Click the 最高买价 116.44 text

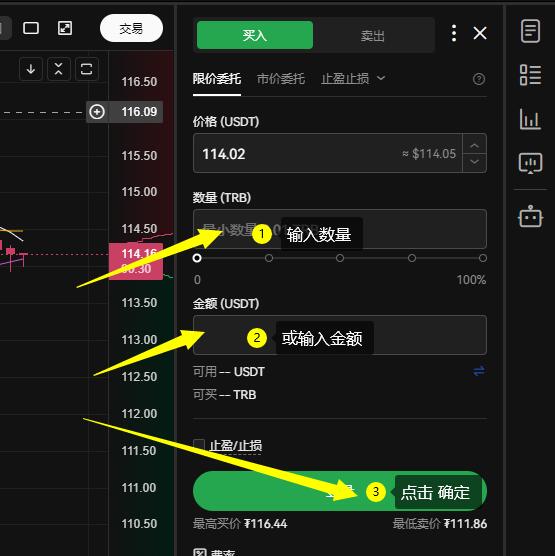point(240,524)
